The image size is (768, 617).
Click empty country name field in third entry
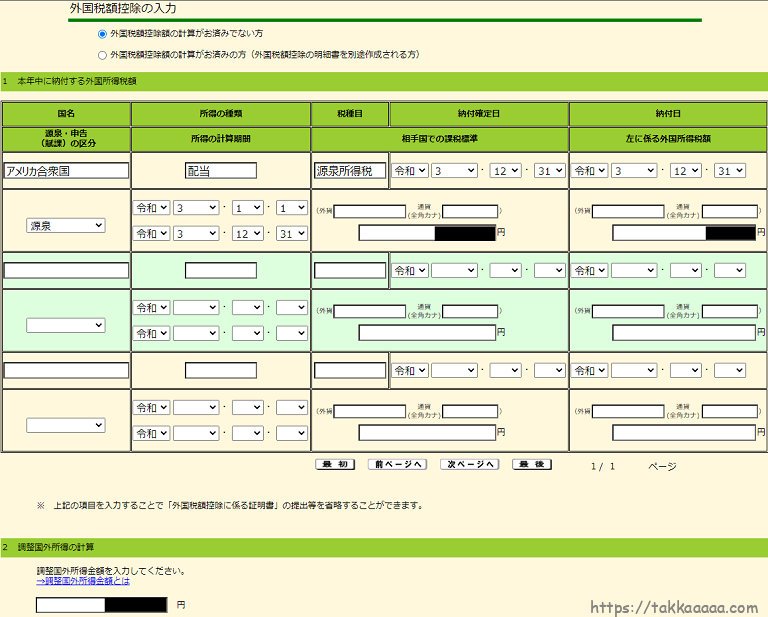pos(66,370)
